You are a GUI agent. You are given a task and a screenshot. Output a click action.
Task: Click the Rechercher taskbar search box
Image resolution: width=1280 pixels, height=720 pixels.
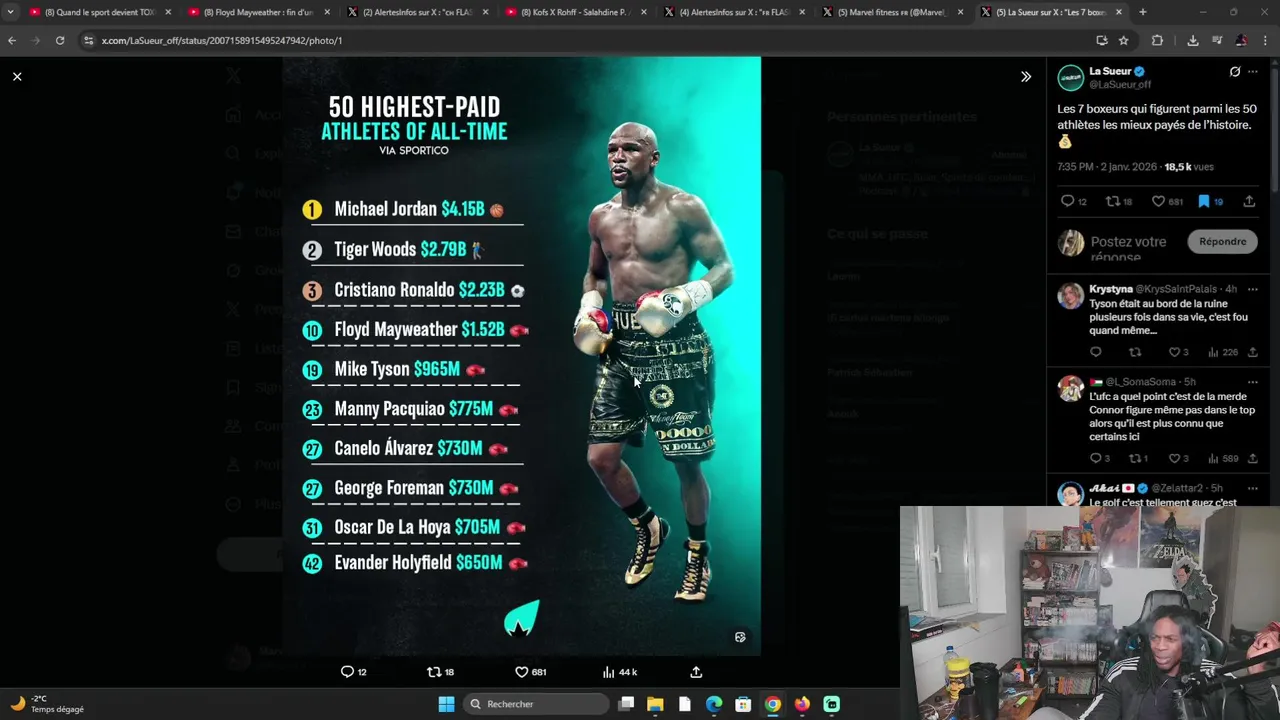tap(535, 704)
